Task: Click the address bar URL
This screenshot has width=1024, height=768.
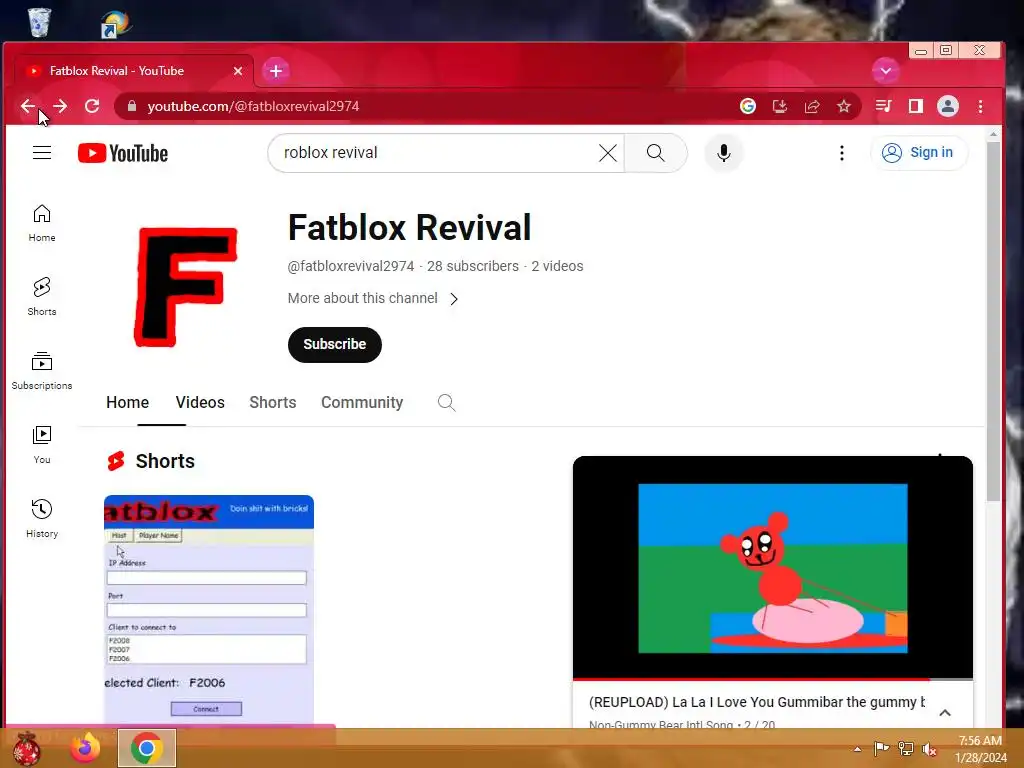Action: pyautogui.click(x=253, y=106)
